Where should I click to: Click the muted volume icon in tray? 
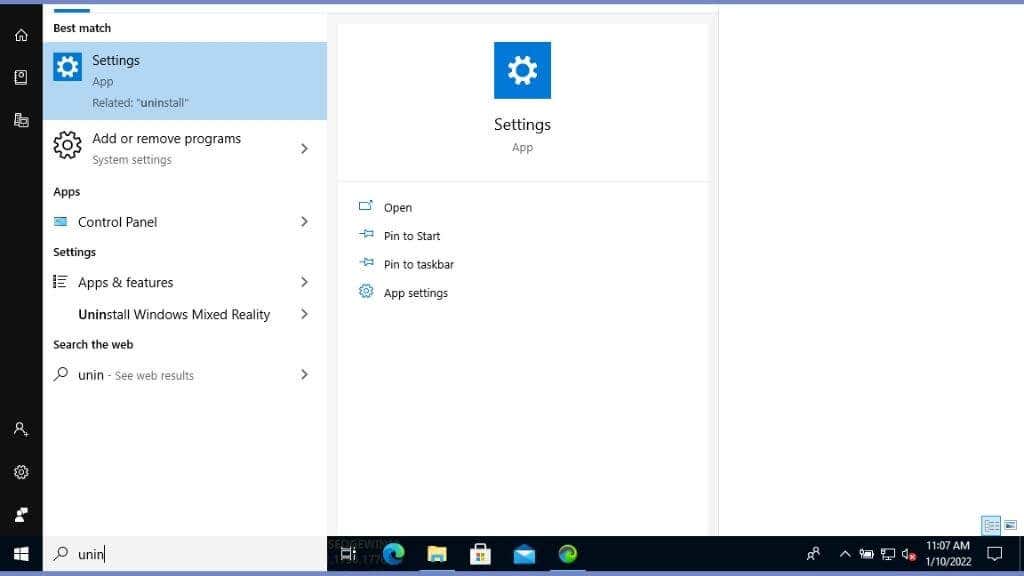coord(908,554)
